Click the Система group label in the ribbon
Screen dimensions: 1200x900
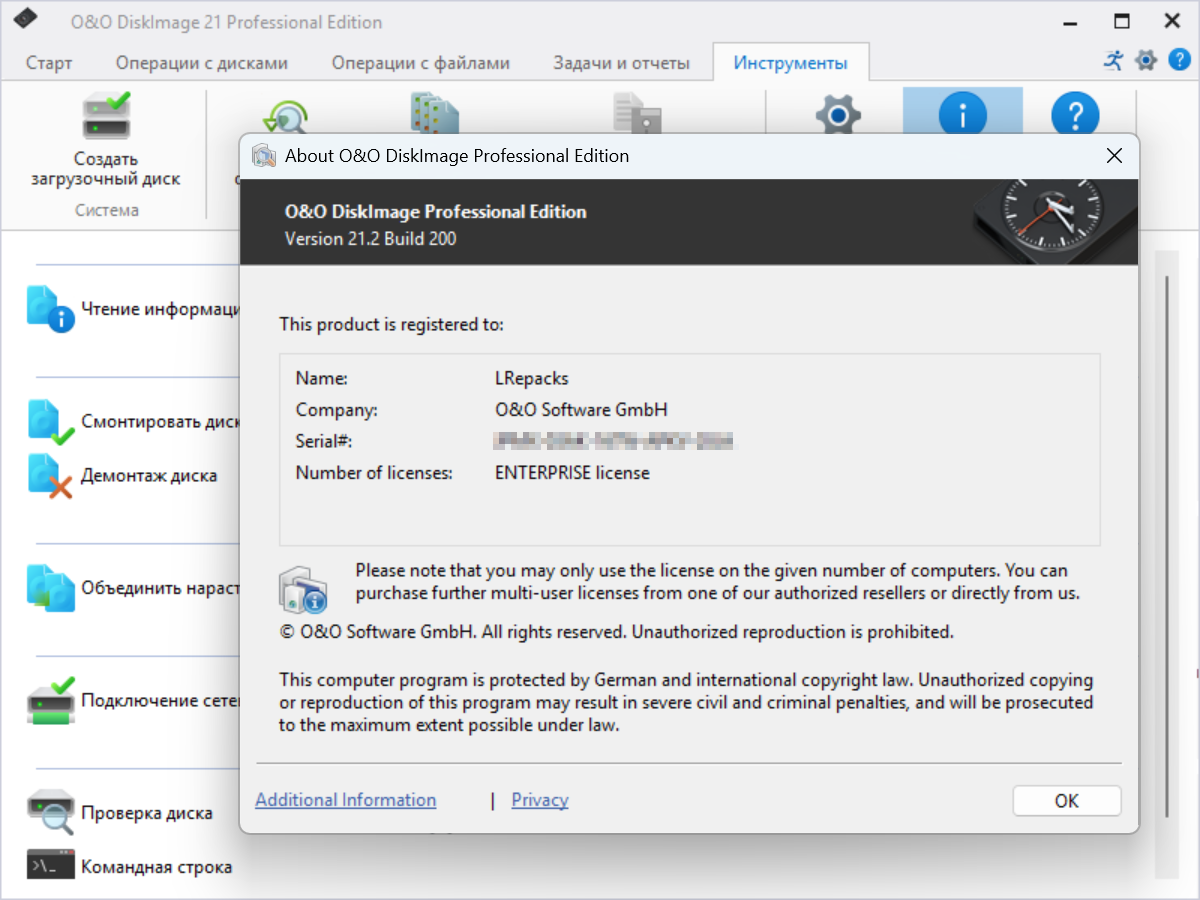pyautogui.click(x=107, y=210)
